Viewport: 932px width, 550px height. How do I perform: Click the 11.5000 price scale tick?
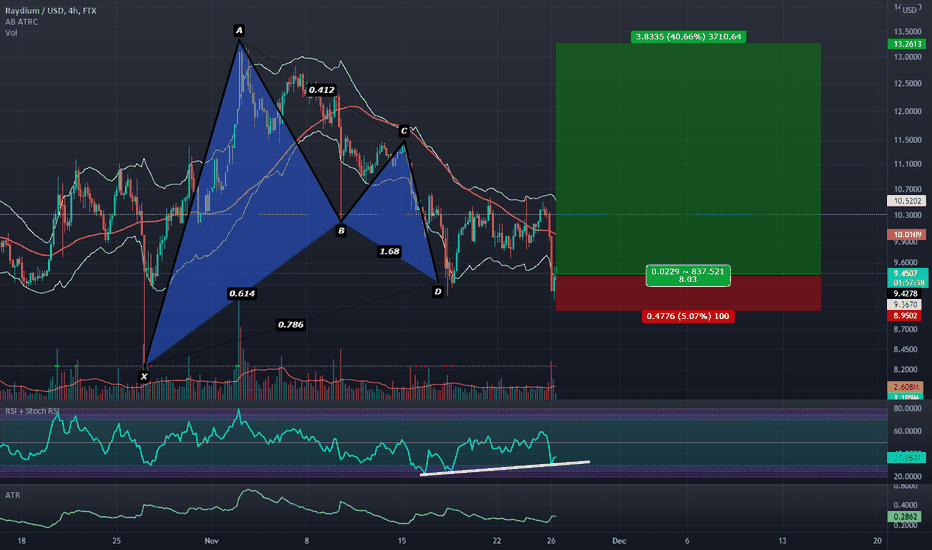(x=908, y=140)
